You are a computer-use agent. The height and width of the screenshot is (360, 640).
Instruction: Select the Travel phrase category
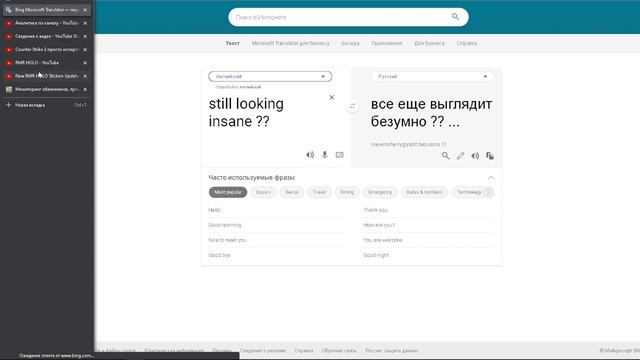(319, 192)
